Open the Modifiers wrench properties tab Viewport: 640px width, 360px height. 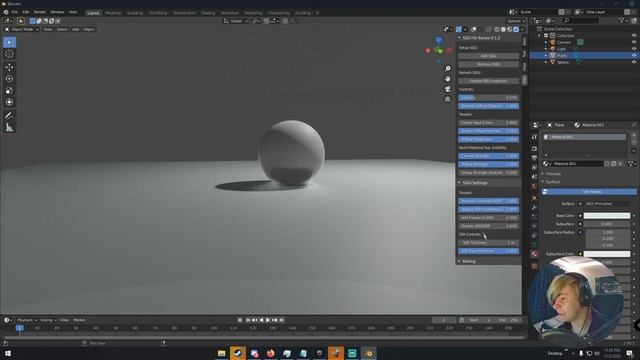(x=534, y=207)
